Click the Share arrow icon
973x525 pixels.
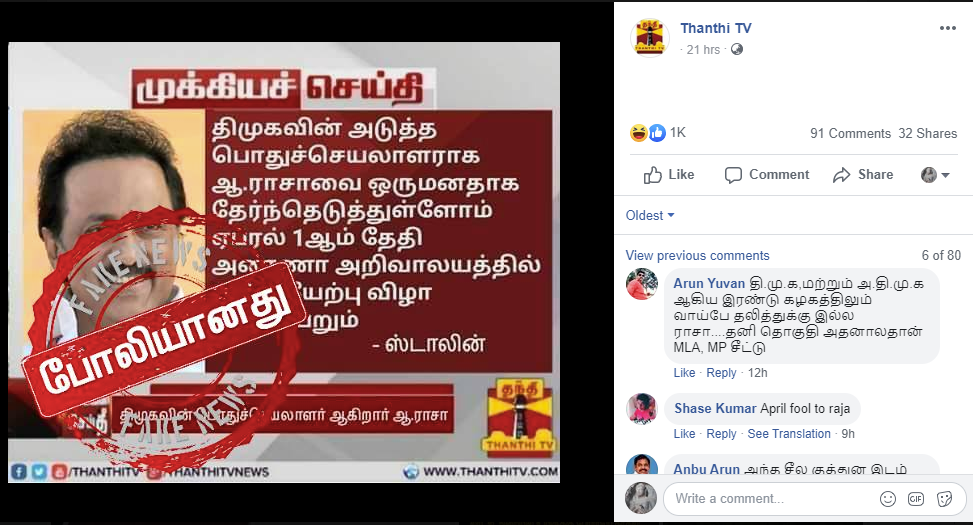841,175
